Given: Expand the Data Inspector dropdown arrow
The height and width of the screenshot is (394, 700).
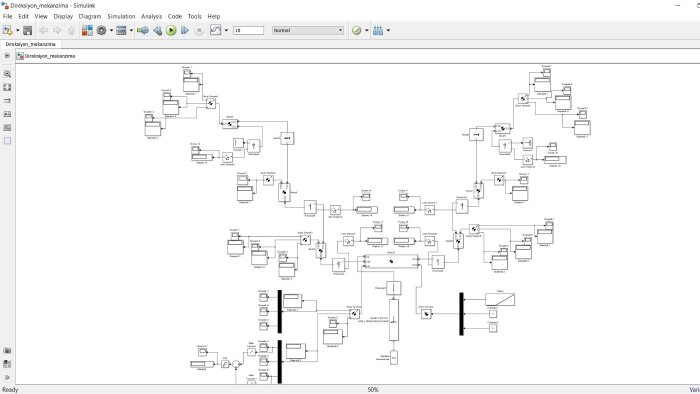Looking at the screenshot, I should click(226, 30).
